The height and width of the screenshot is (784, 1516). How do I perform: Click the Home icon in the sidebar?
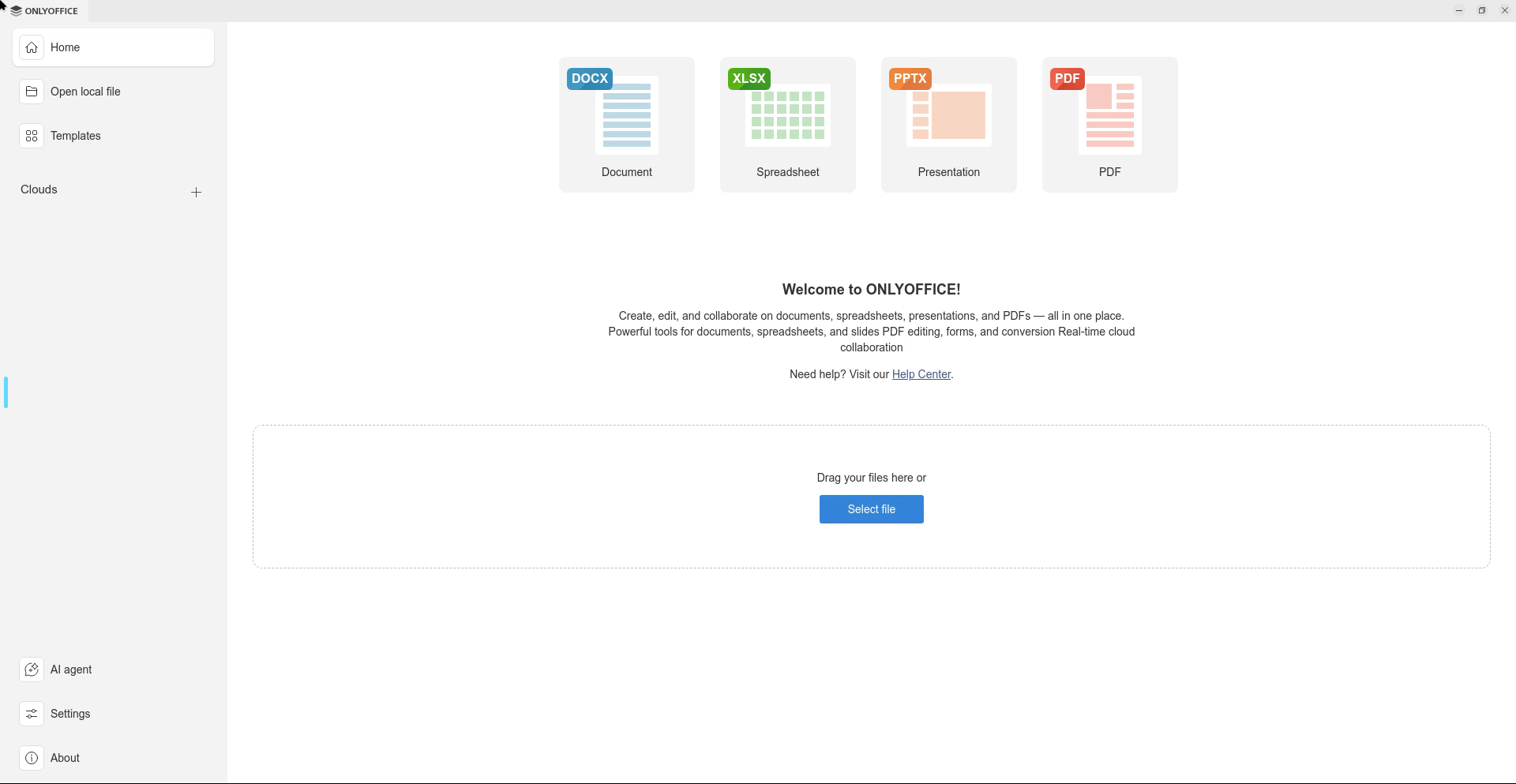(32, 47)
